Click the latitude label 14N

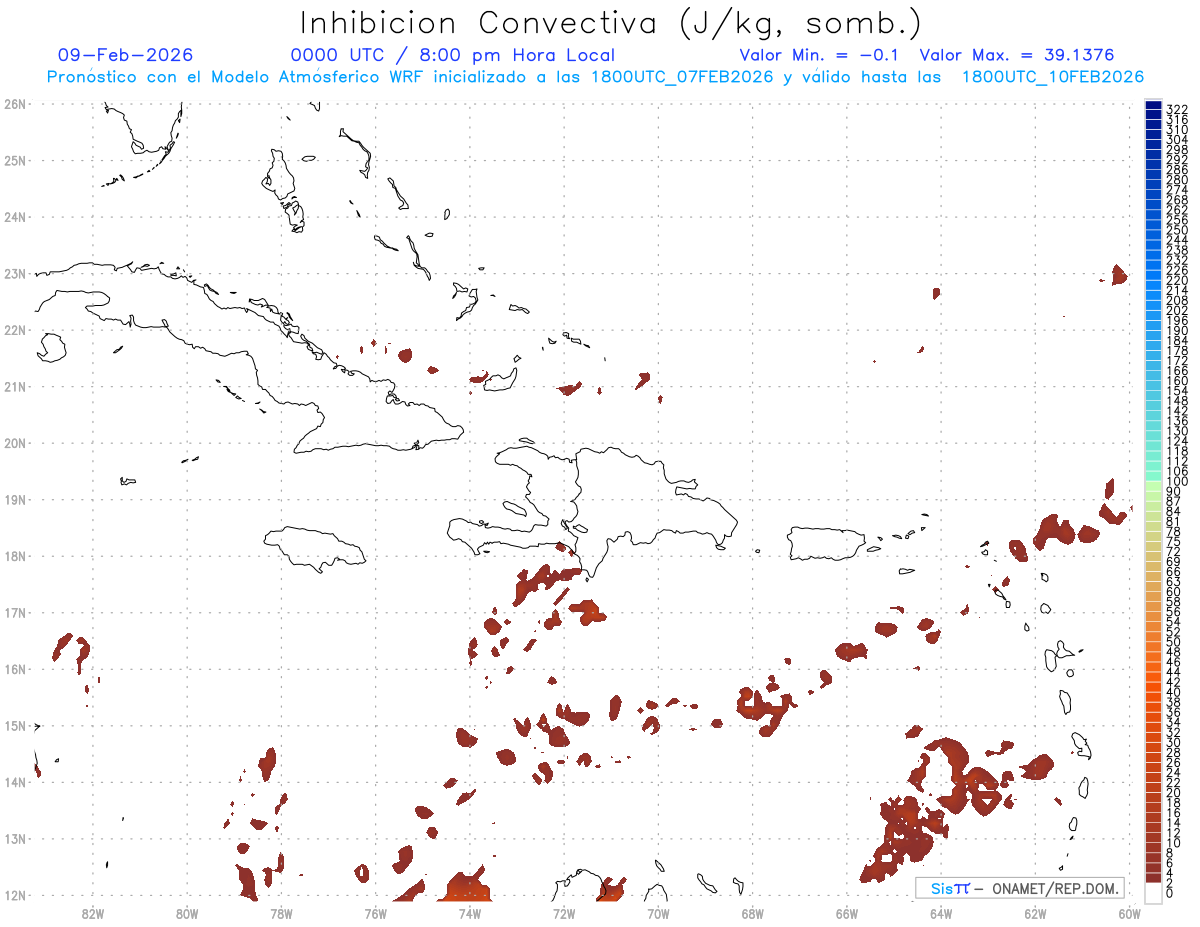(x=15, y=782)
